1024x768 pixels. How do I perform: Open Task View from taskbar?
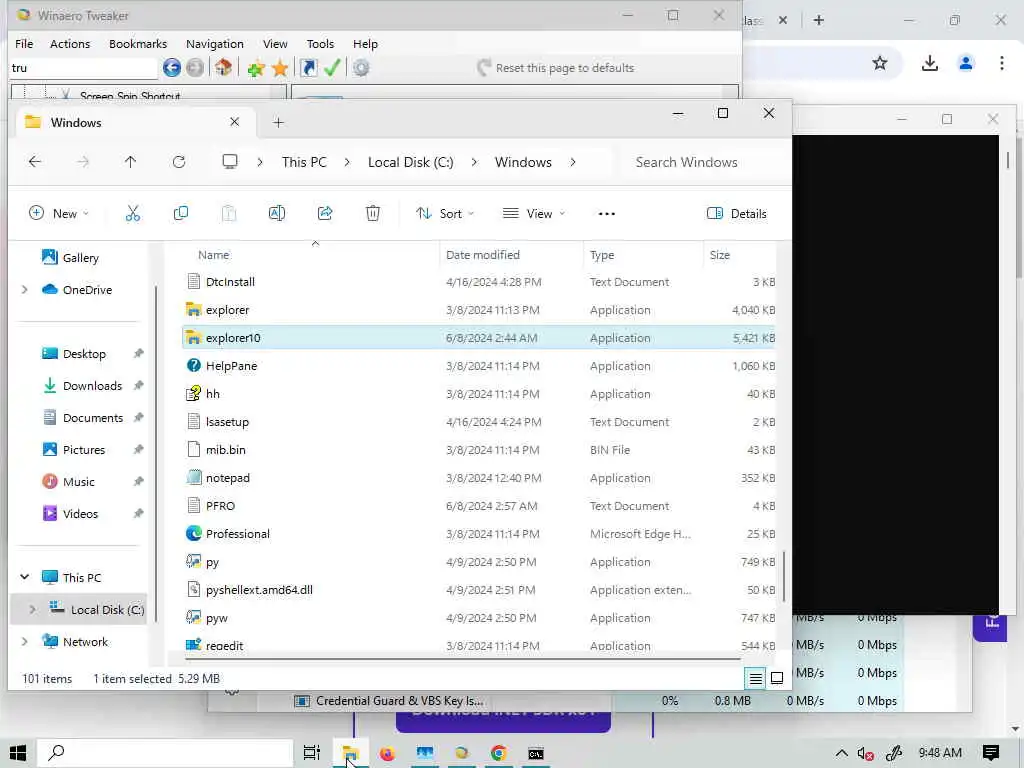point(312,753)
